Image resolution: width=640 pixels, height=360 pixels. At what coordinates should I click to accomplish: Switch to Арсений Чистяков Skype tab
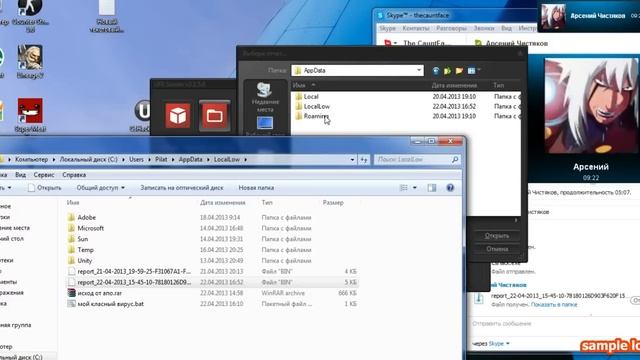click(x=512, y=43)
